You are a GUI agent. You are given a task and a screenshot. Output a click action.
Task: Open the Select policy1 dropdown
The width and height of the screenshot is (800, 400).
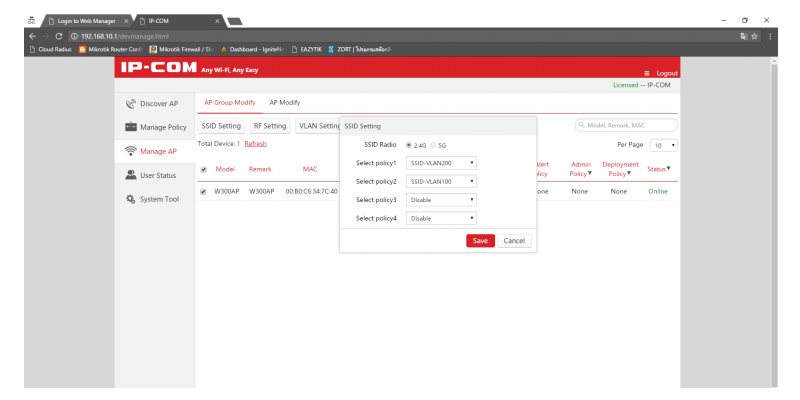[441, 163]
